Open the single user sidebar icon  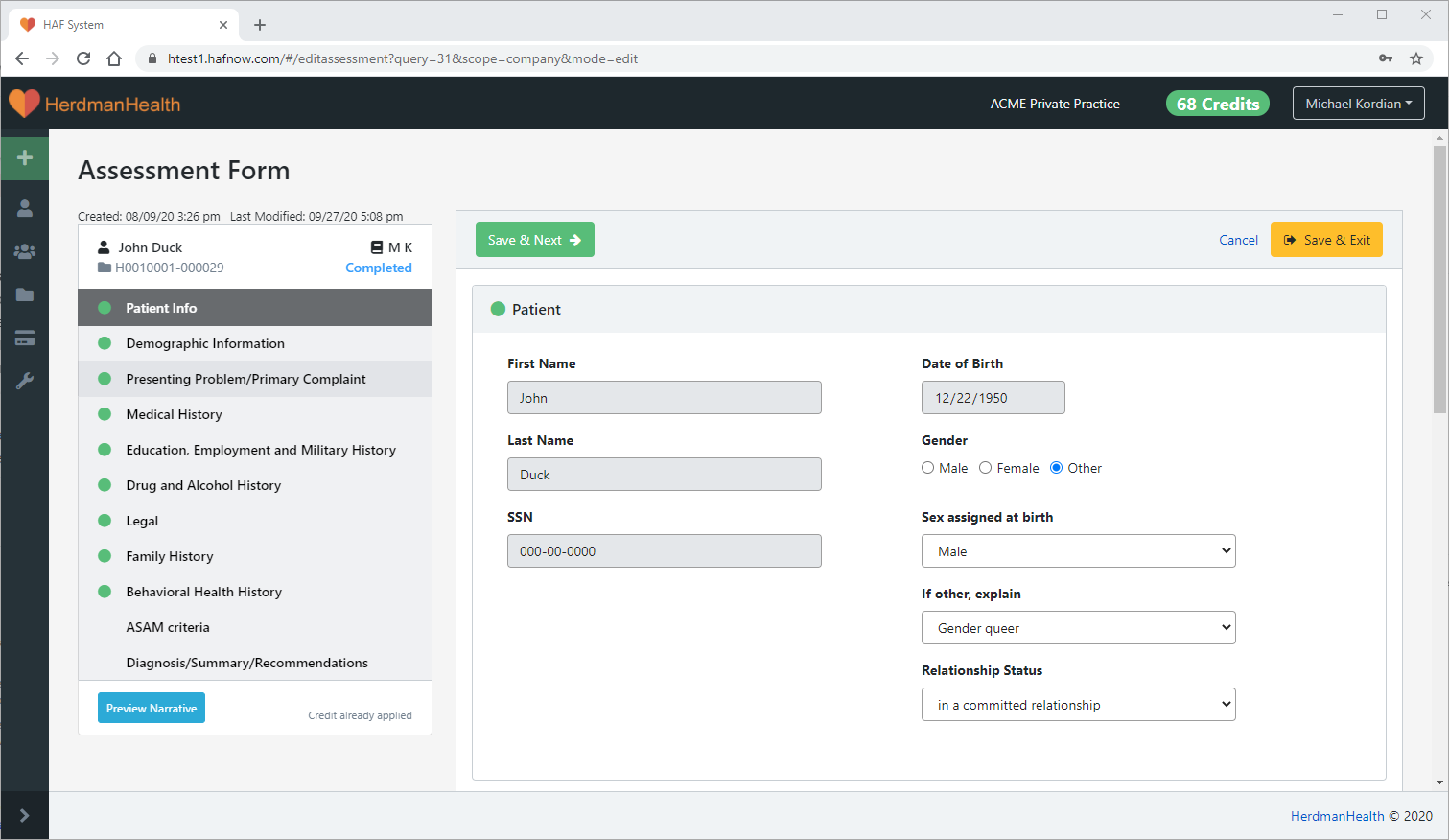(25, 208)
